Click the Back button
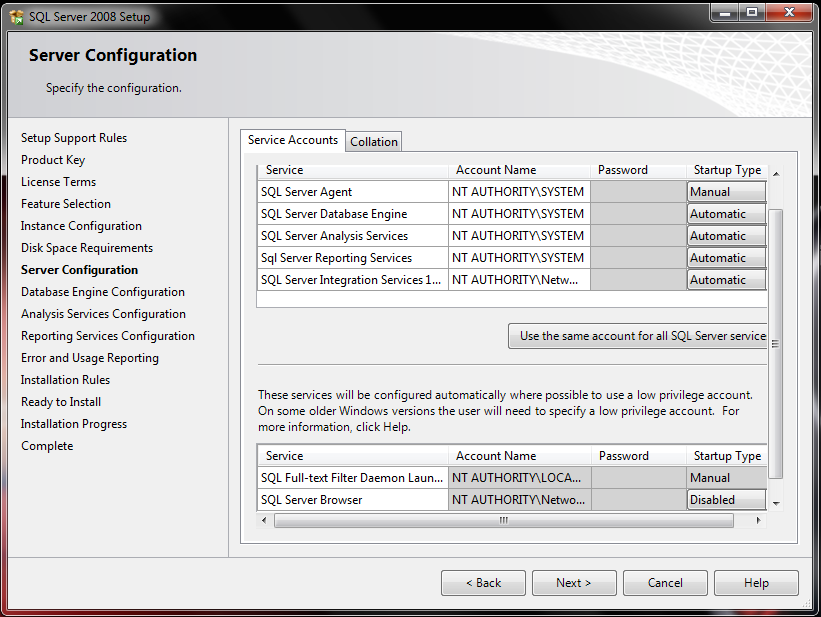821x617 pixels. click(483, 583)
